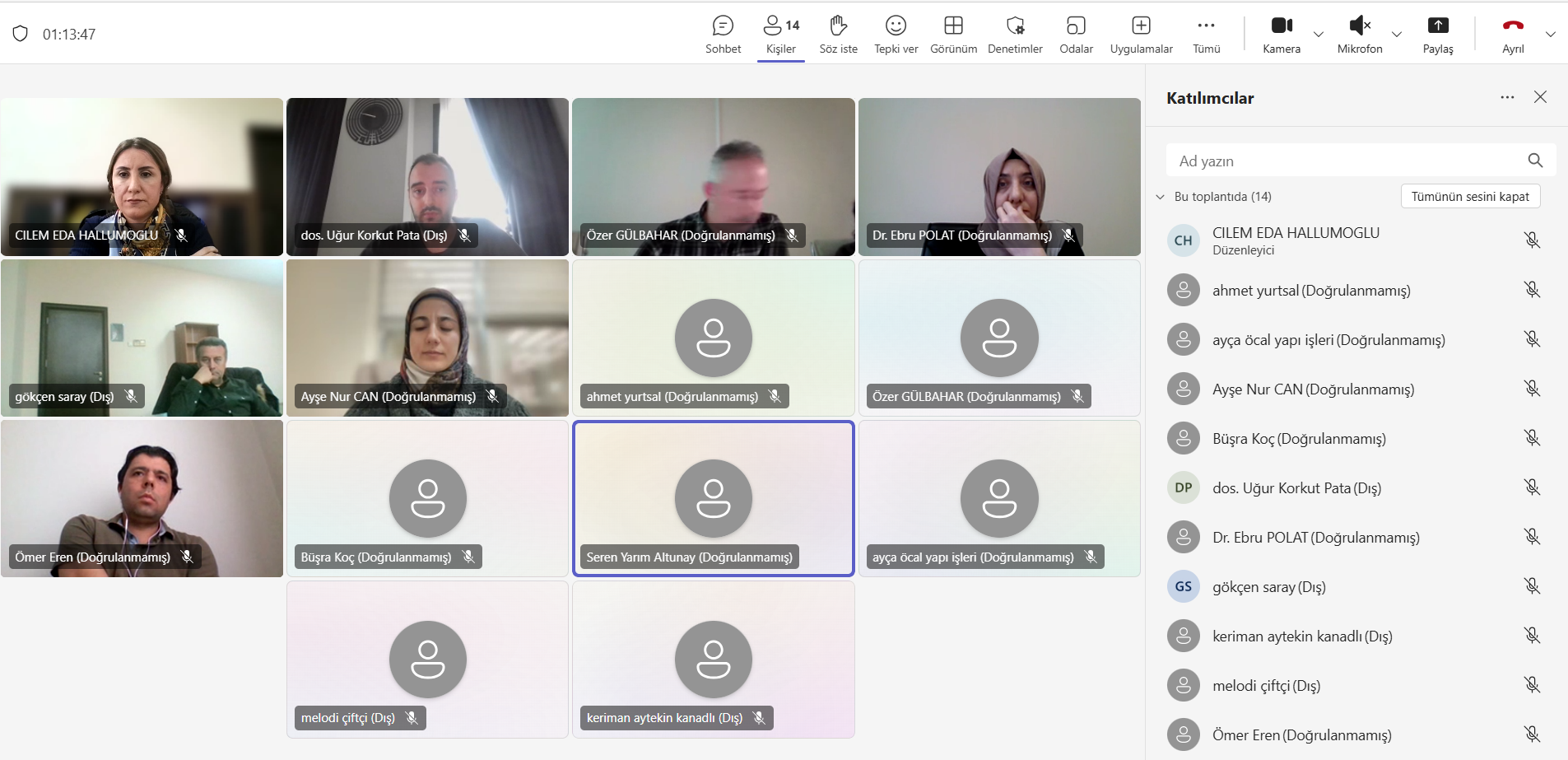Open the Görünüm view options

point(953,35)
